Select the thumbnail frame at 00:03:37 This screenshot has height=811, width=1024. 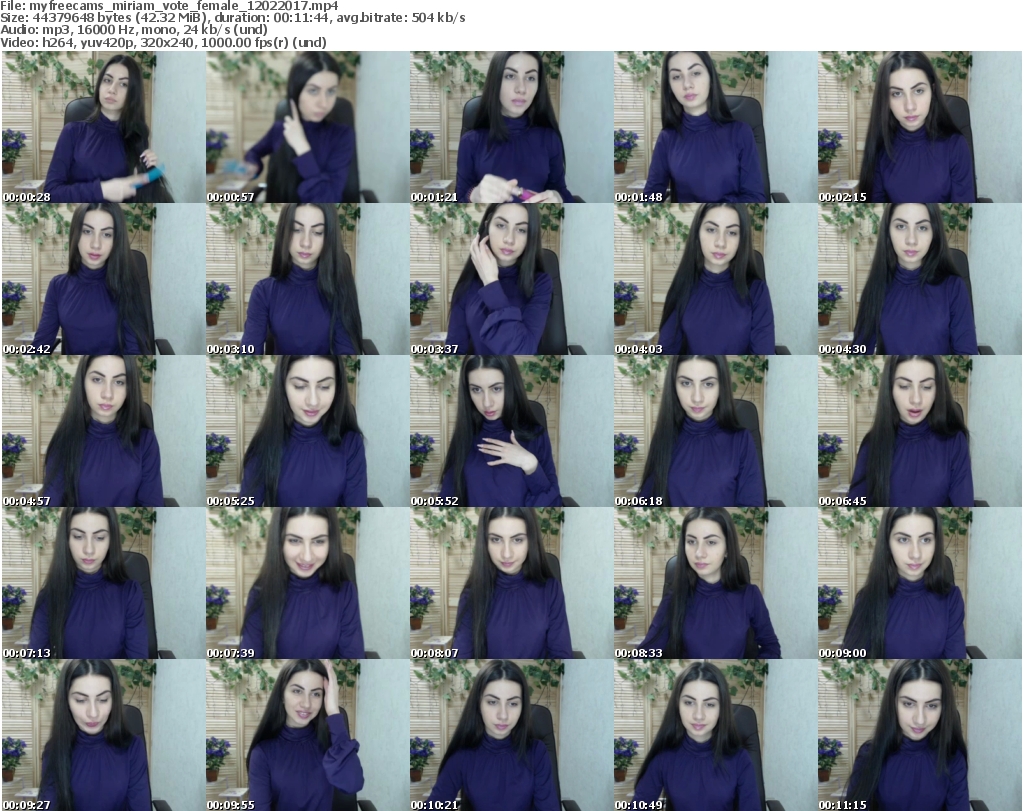click(x=511, y=279)
